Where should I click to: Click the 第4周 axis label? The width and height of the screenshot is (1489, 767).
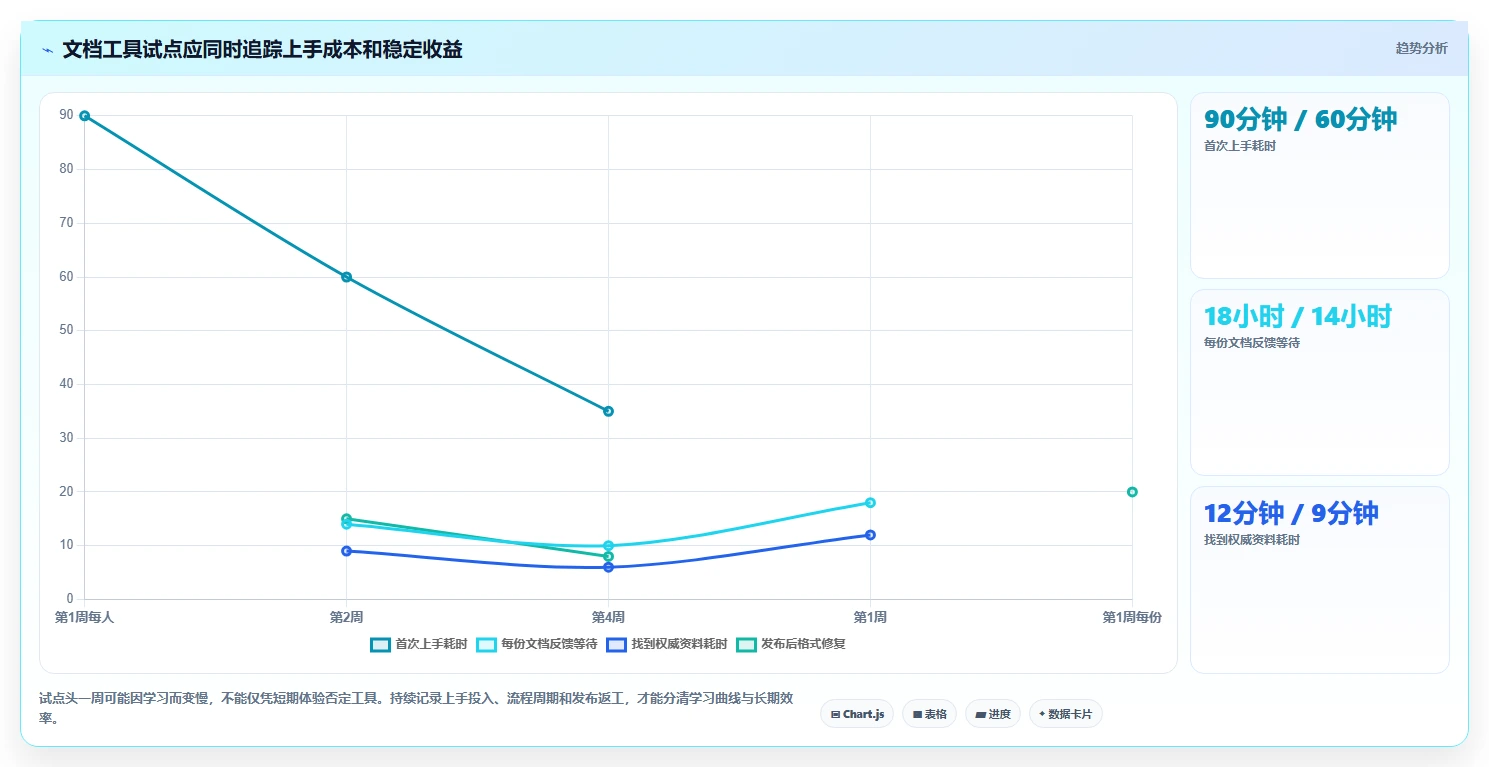(608, 618)
